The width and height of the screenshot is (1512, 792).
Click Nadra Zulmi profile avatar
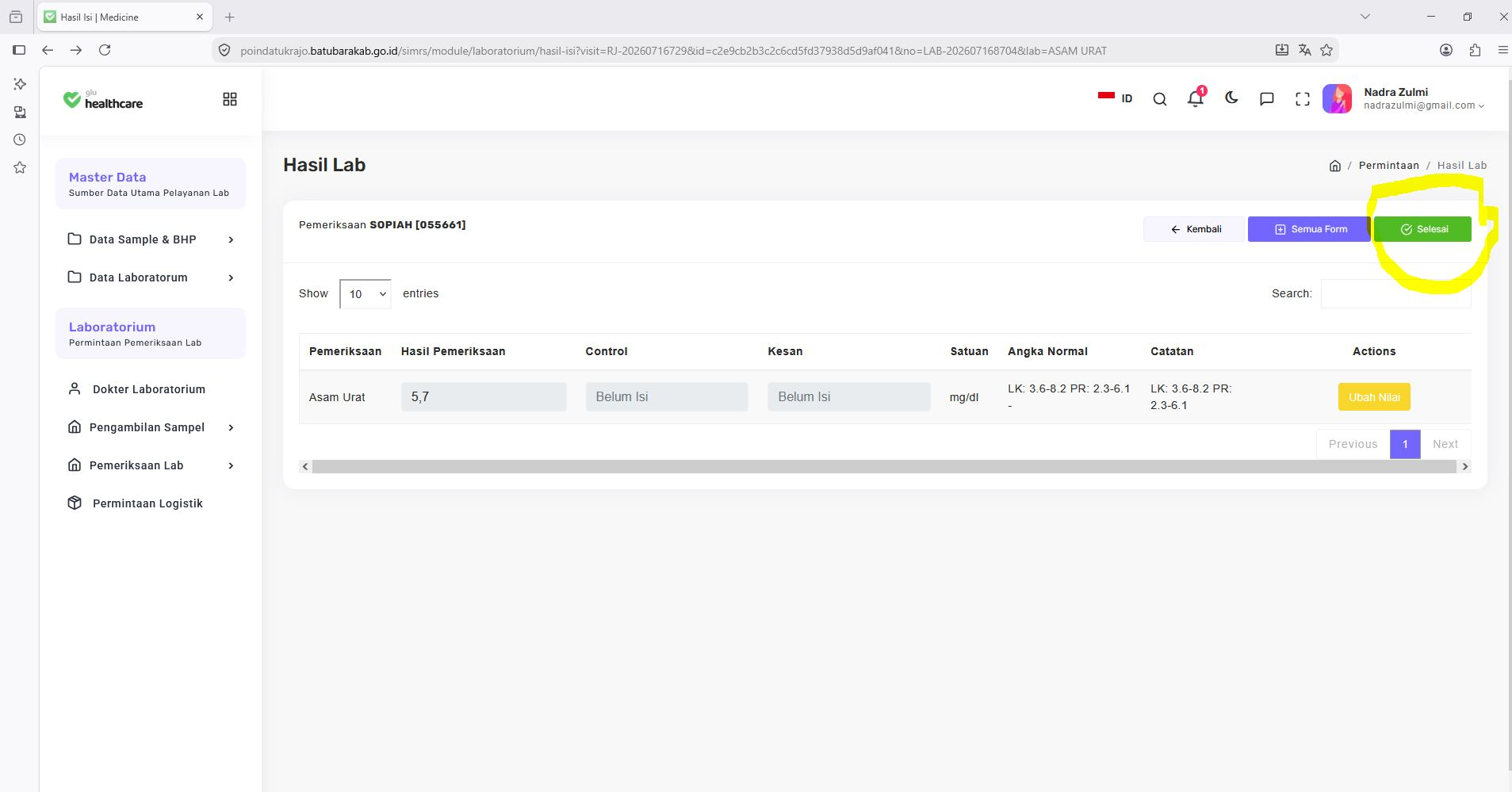[x=1338, y=99]
